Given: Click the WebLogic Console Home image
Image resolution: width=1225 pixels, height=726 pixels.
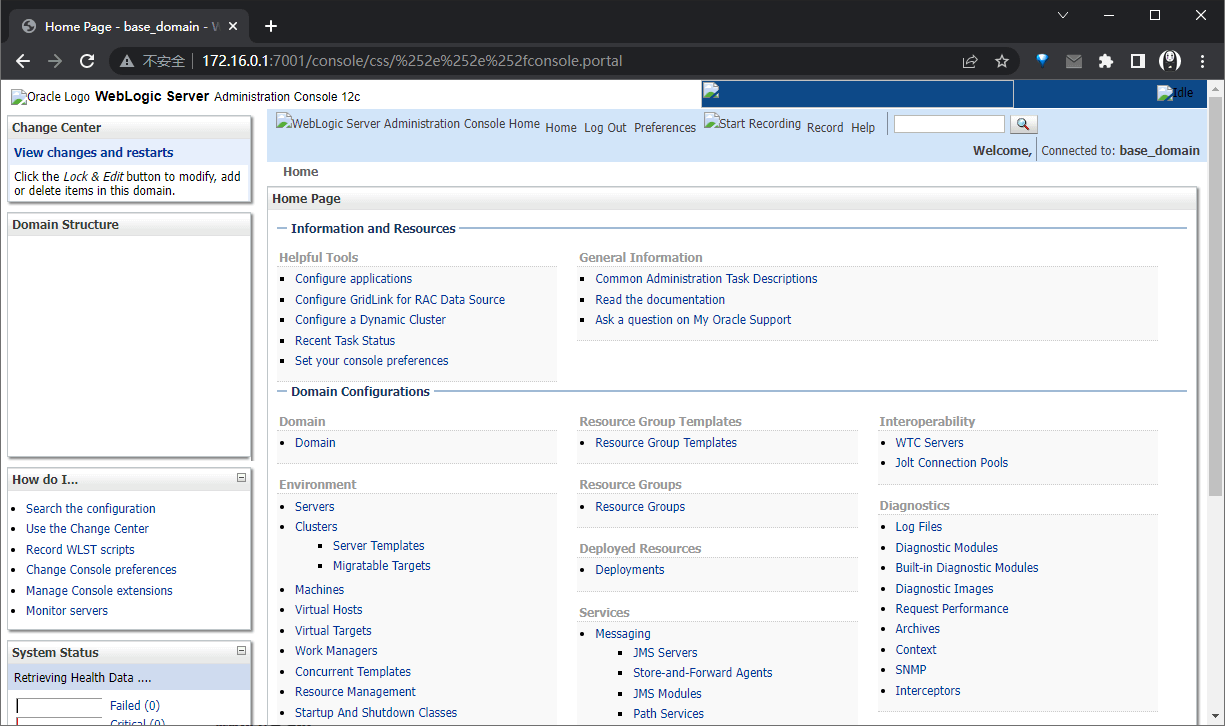Looking at the screenshot, I should point(408,124).
